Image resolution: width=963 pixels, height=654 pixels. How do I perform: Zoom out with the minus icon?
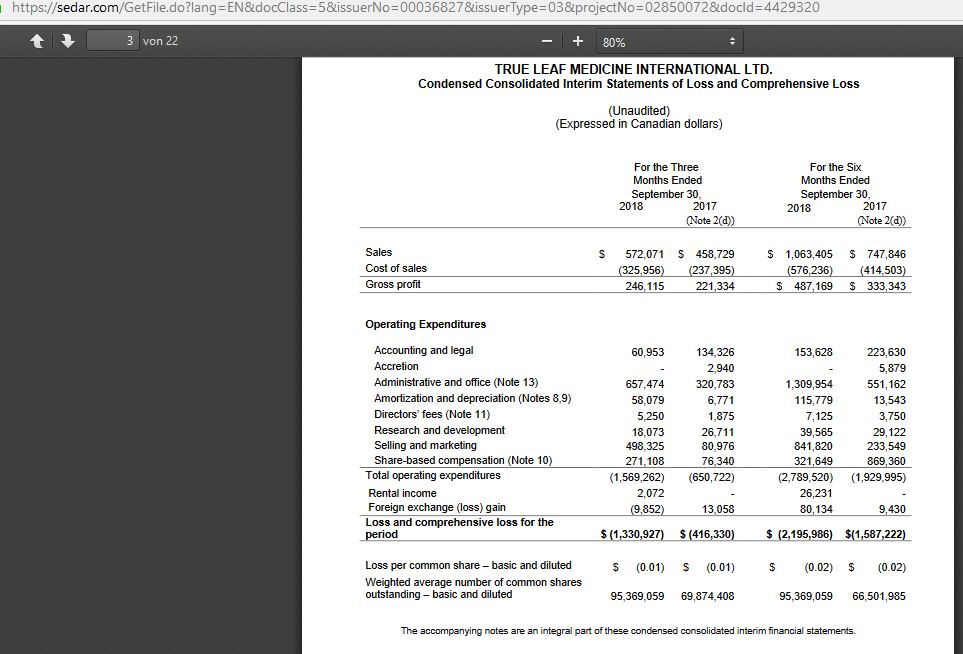coord(546,41)
